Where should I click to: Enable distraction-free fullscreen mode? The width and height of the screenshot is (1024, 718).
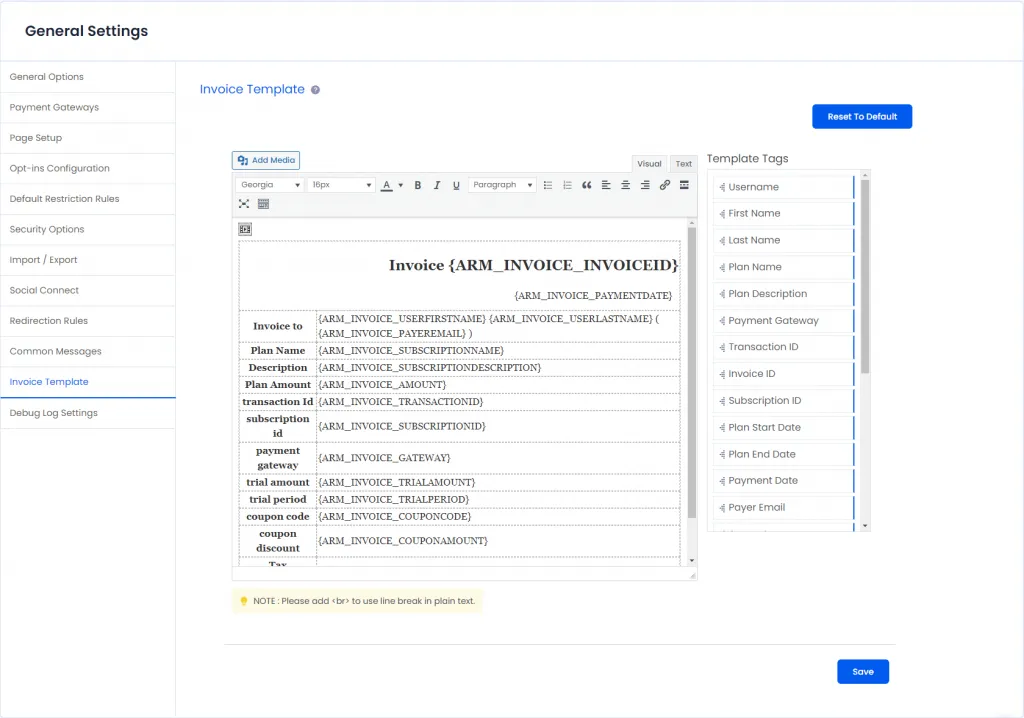244,204
